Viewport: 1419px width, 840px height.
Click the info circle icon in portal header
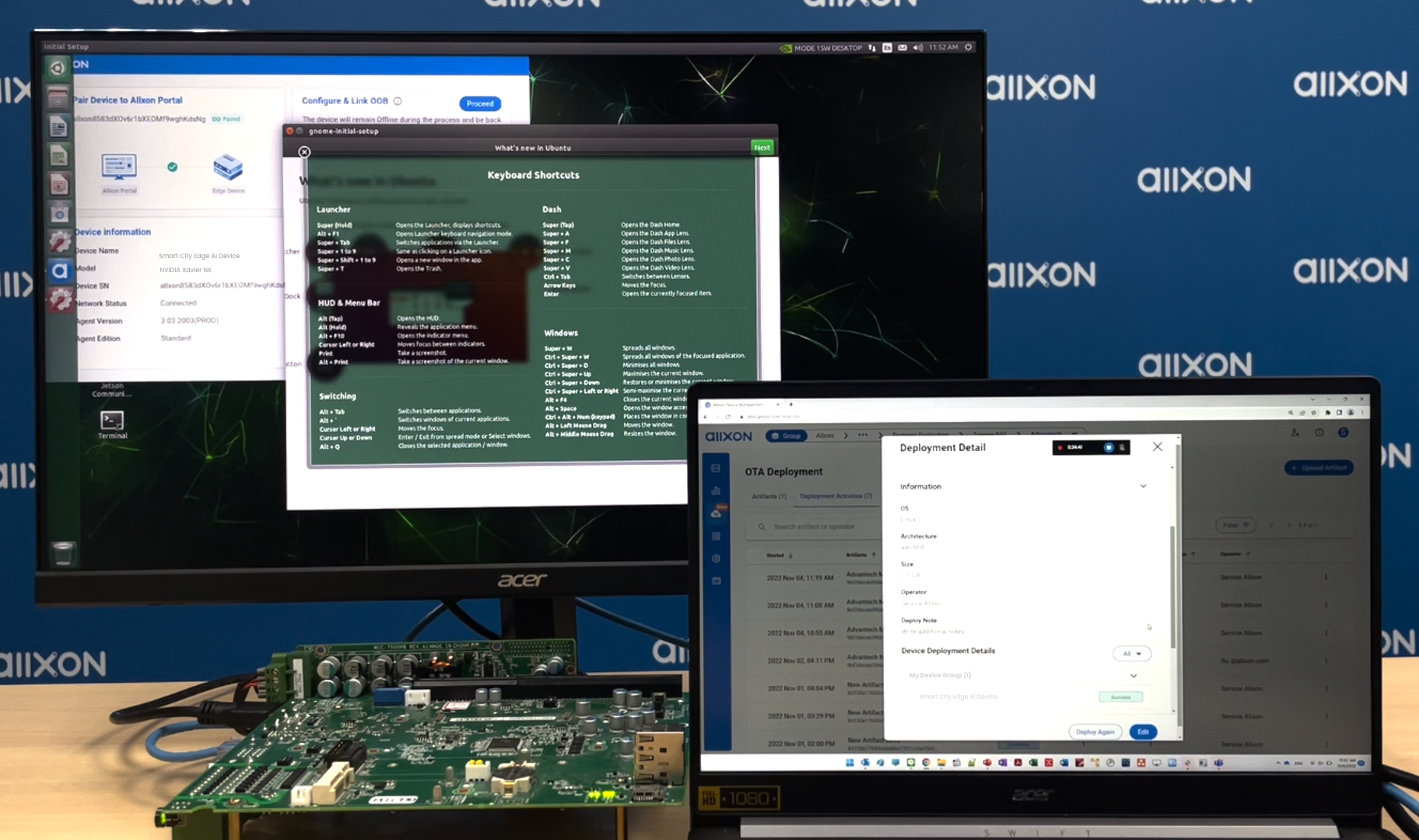click(1319, 432)
